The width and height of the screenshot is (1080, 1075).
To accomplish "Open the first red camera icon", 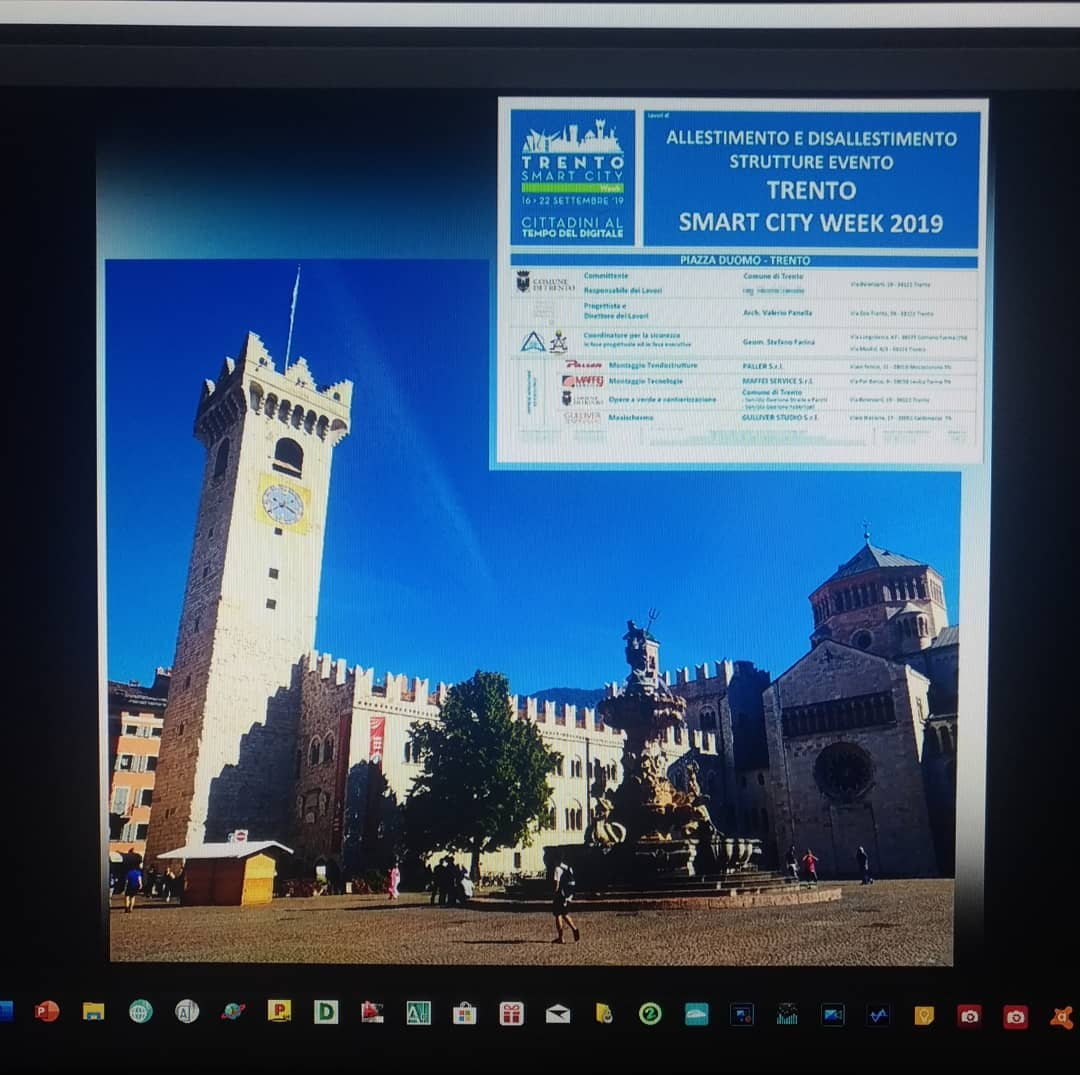I will pyautogui.click(x=969, y=1016).
